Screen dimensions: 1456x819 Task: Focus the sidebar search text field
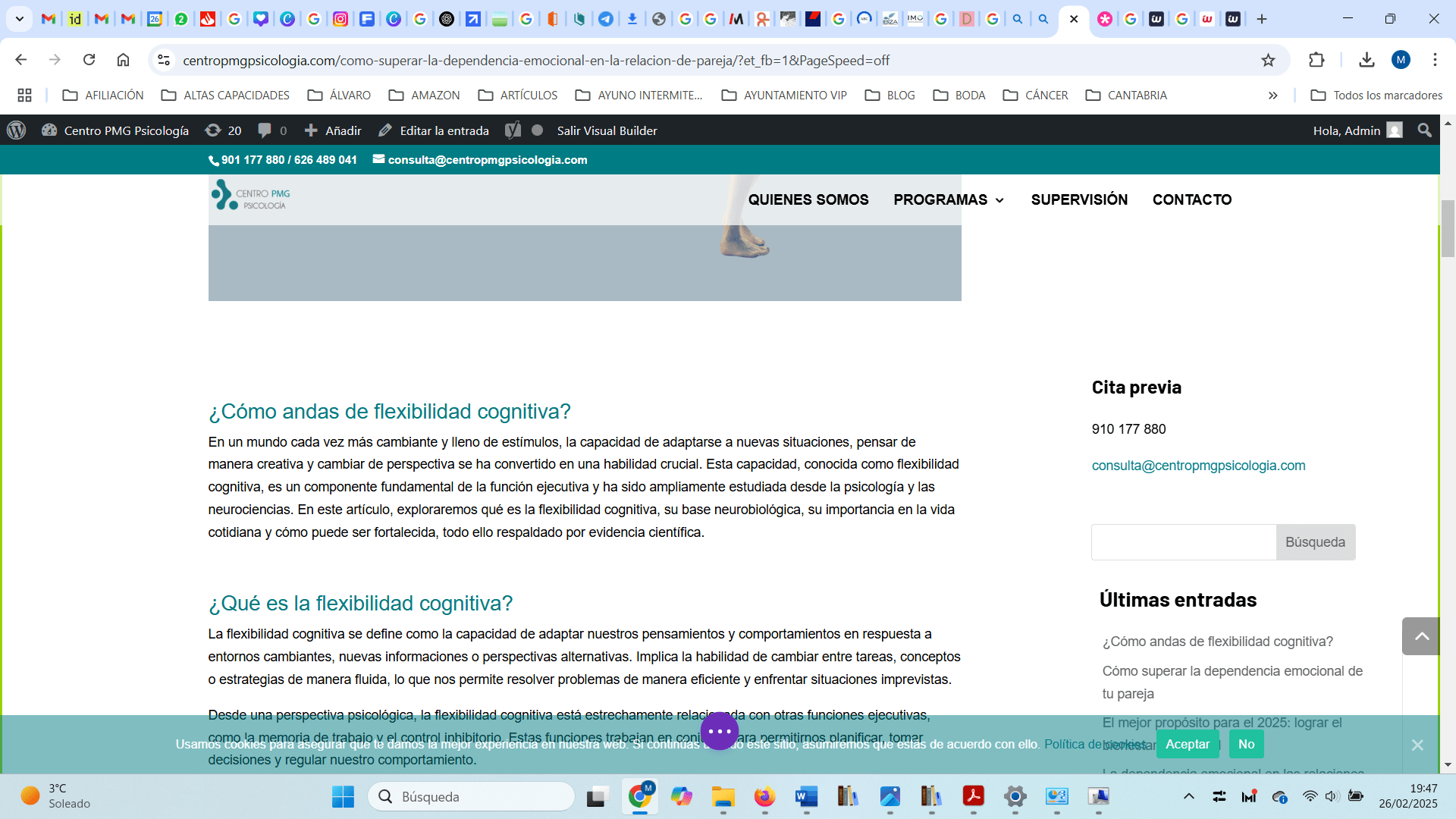(1184, 542)
